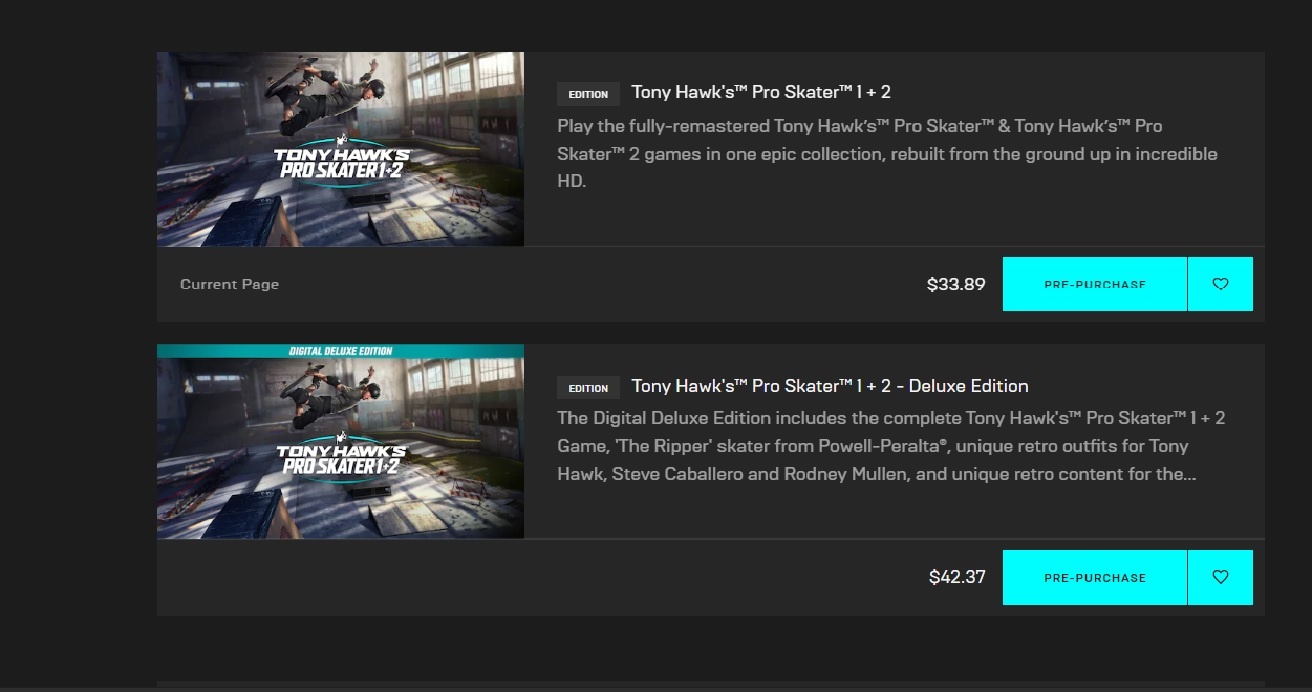
Task: Open the standard edition cover thumbnail
Action: (340, 149)
